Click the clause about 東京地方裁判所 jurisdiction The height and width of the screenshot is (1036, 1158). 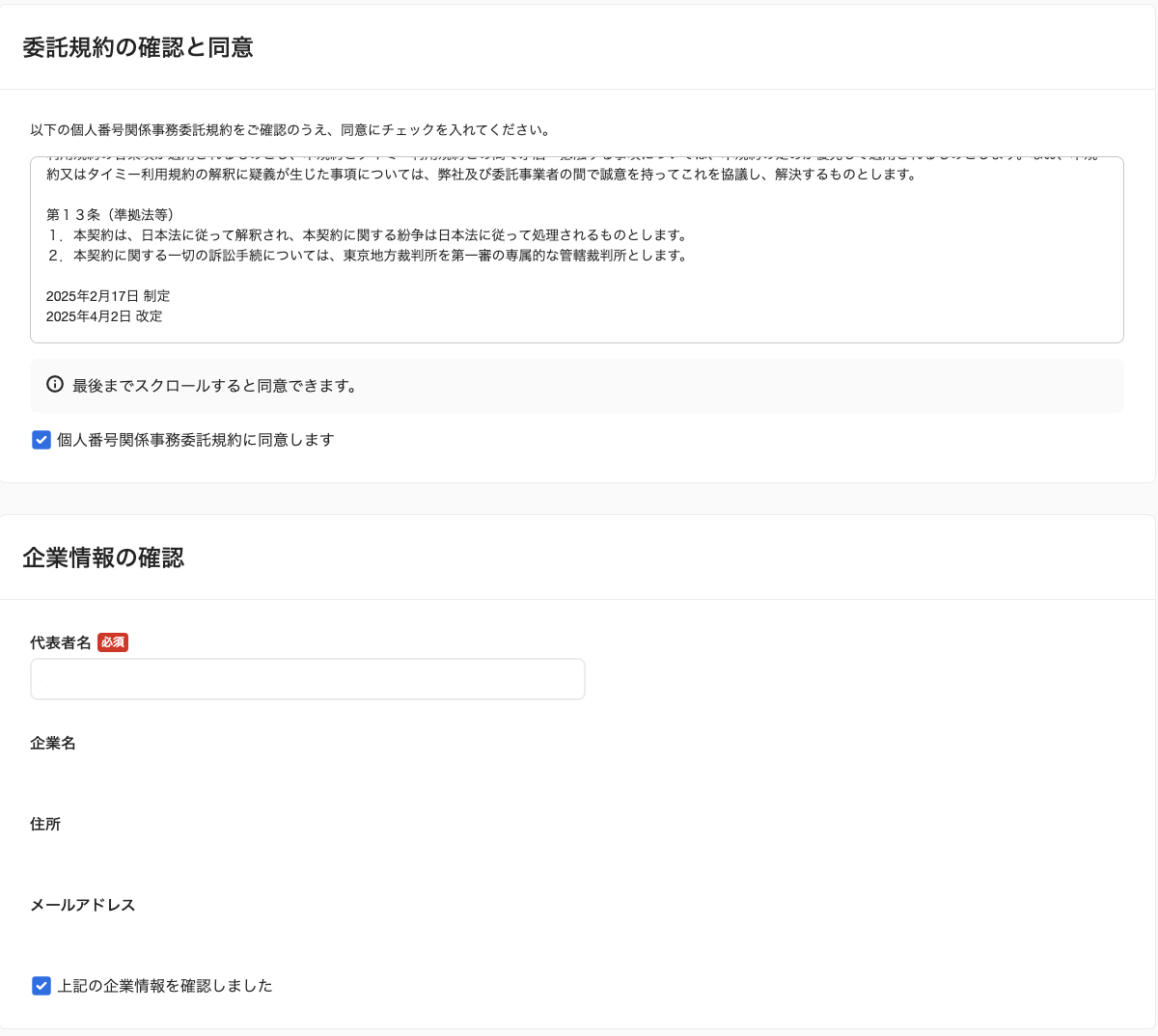[367, 256]
